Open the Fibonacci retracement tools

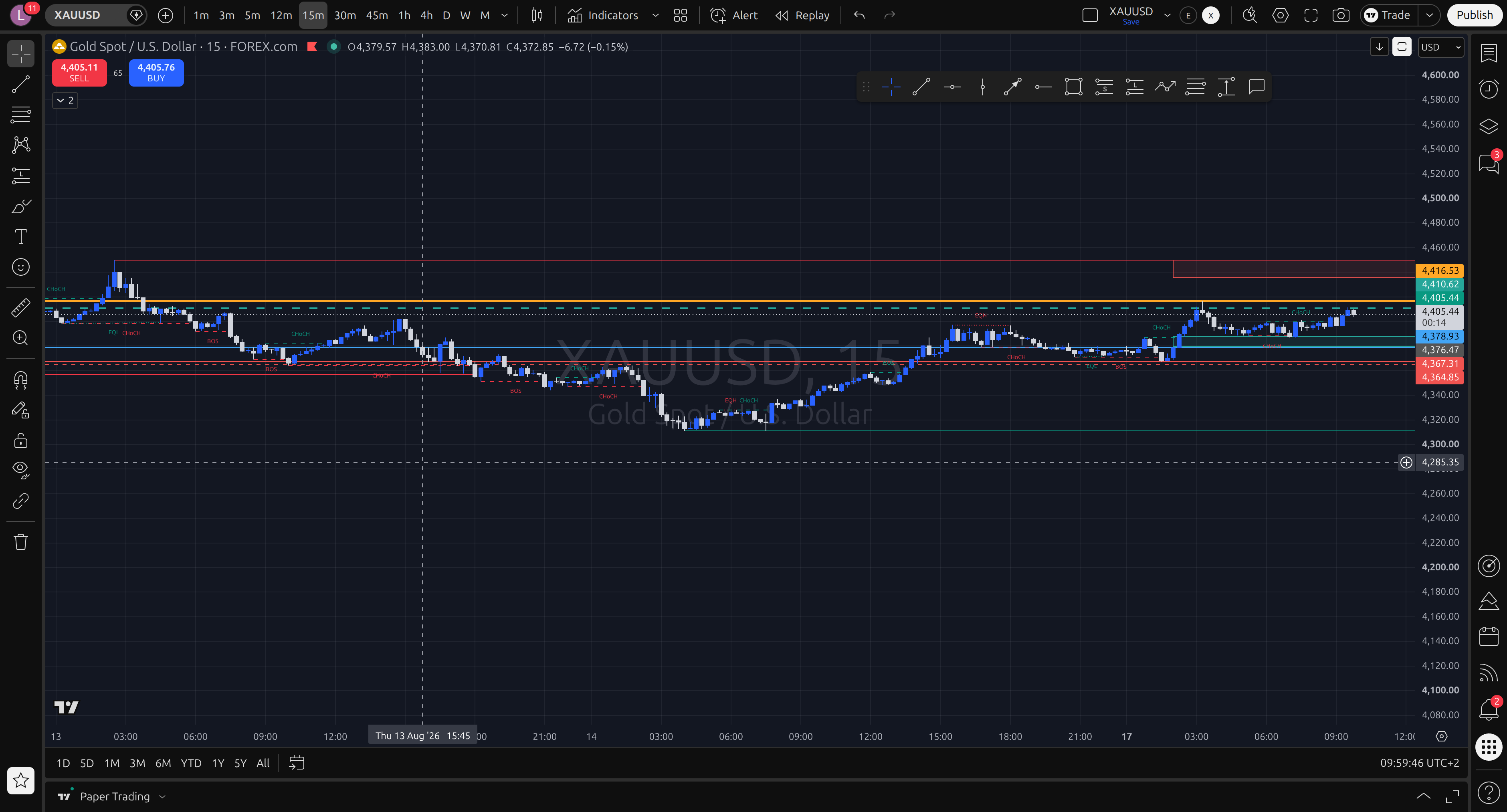tap(21, 115)
